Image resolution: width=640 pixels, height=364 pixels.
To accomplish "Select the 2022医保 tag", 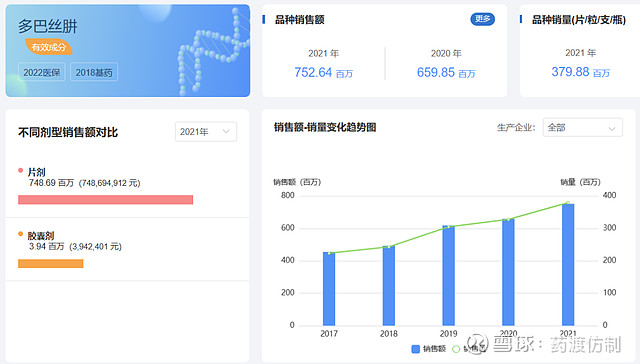I will [x=42, y=72].
